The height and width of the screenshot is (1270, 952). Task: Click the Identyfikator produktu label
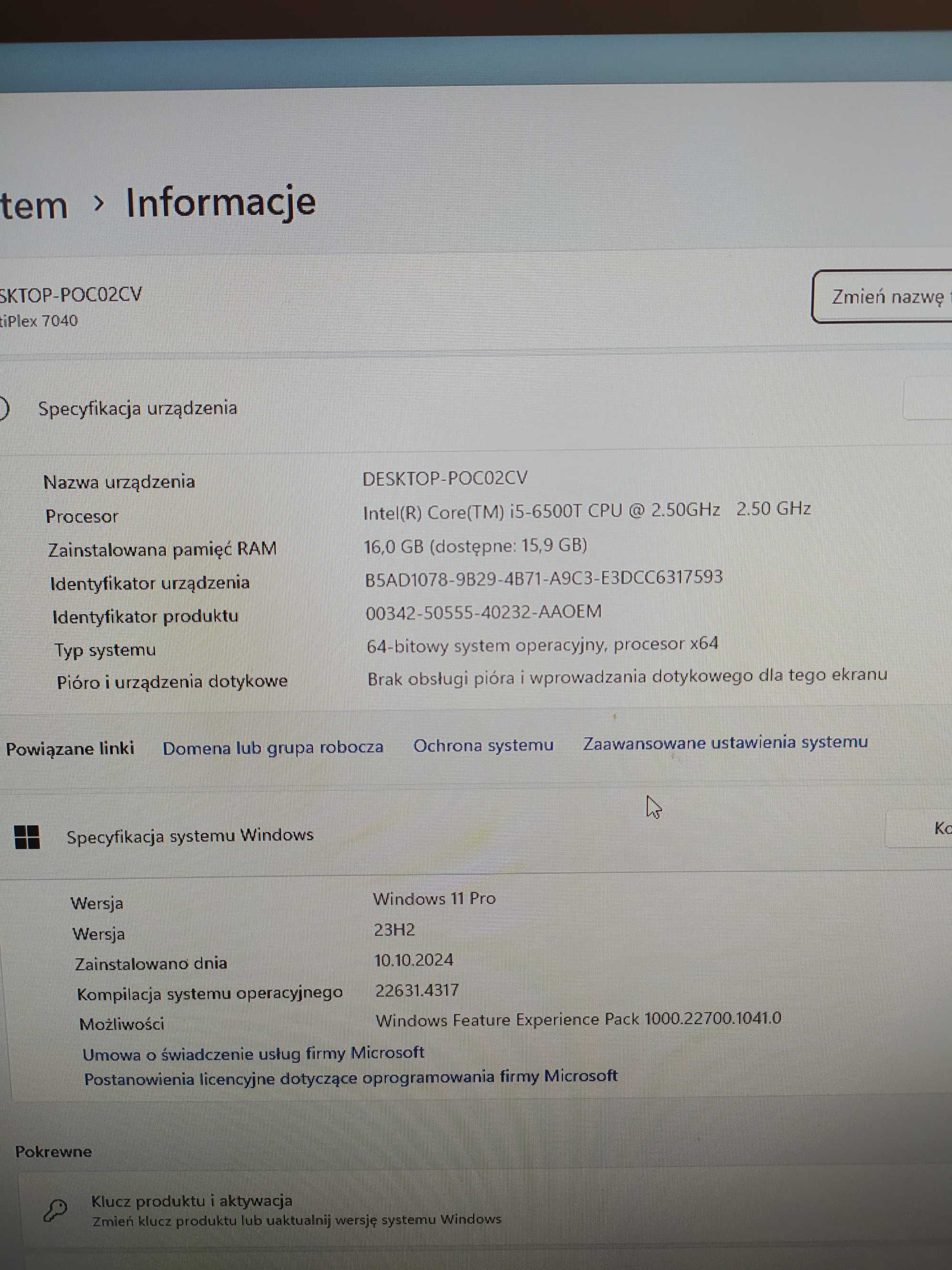[x=145, y=617]
